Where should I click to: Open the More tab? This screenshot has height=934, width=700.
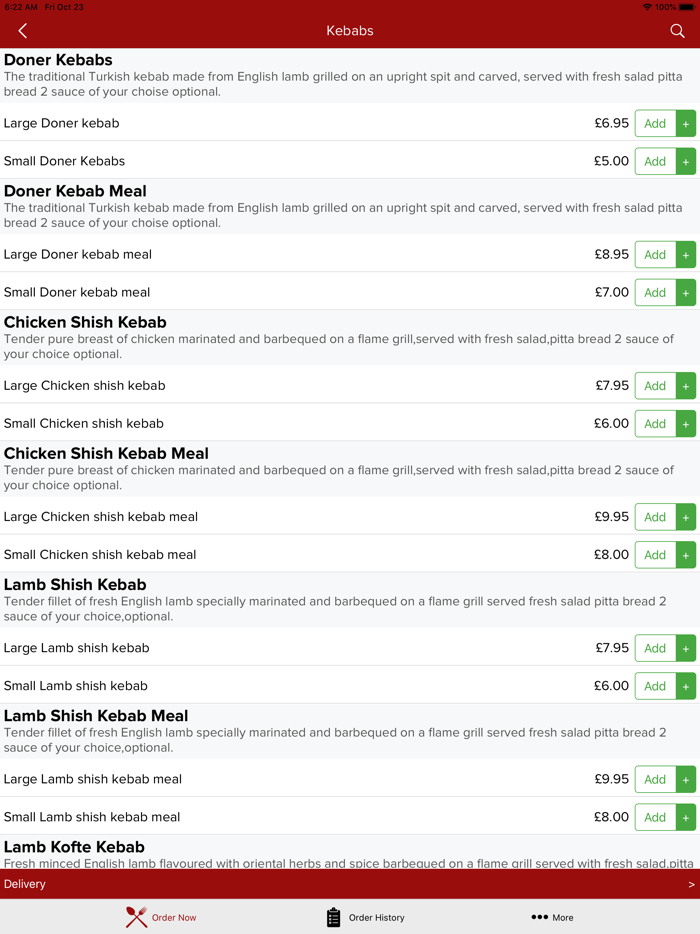tap(563, 917)
